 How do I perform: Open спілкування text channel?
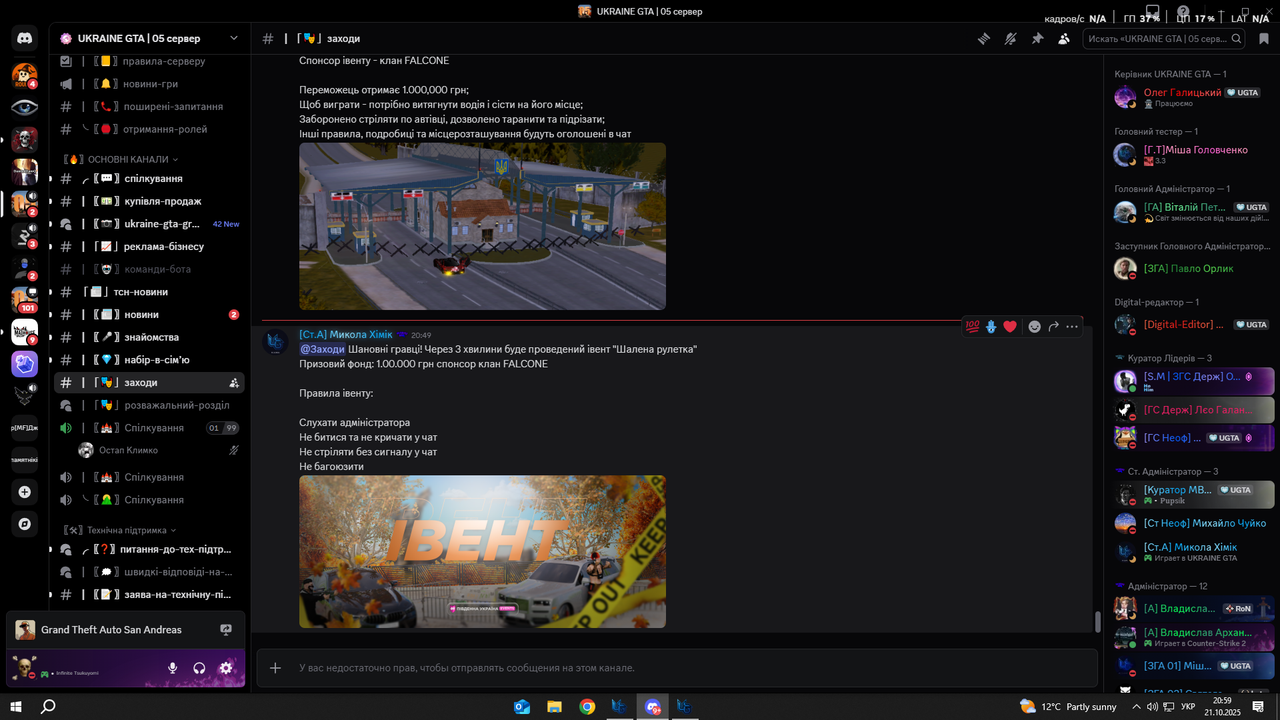tap(149, 179)
